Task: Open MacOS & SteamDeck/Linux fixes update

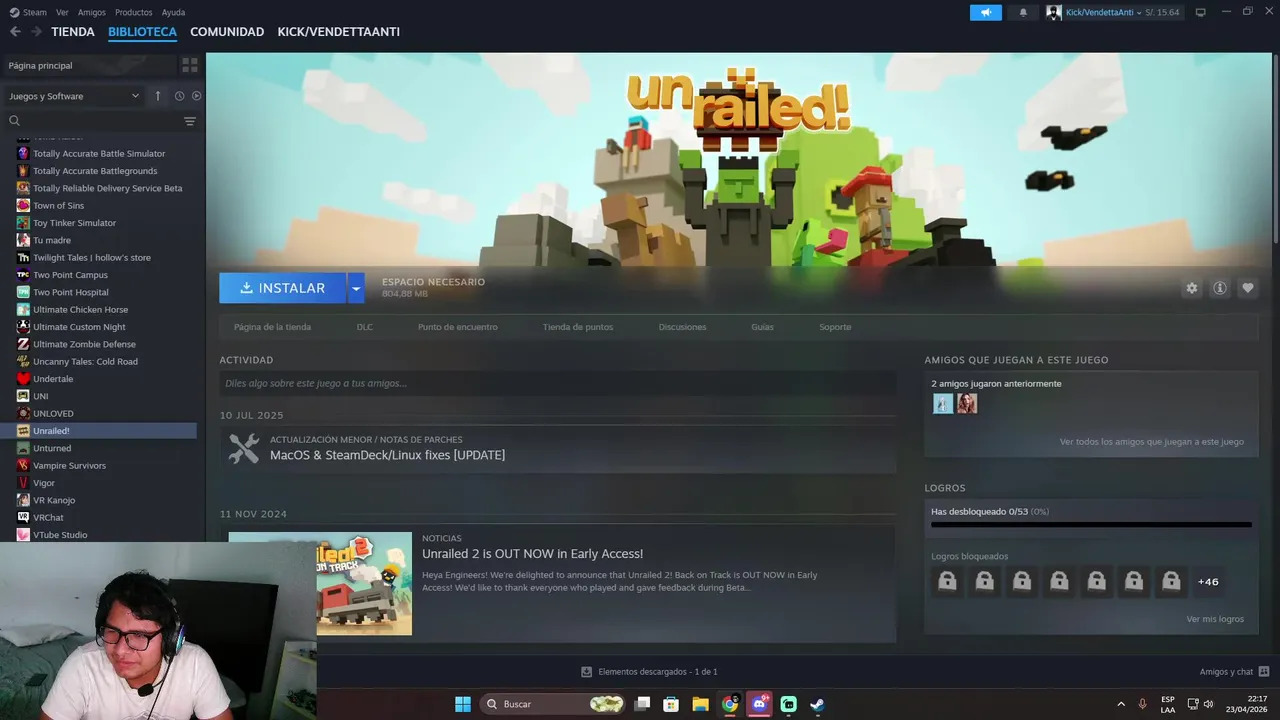Action: (x=387, y=455)
